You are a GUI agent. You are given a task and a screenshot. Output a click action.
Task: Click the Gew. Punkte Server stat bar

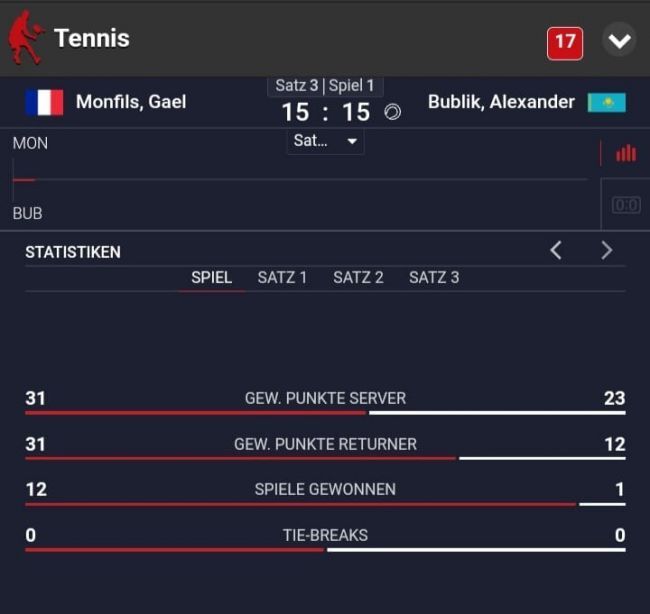tap(325, 412)
